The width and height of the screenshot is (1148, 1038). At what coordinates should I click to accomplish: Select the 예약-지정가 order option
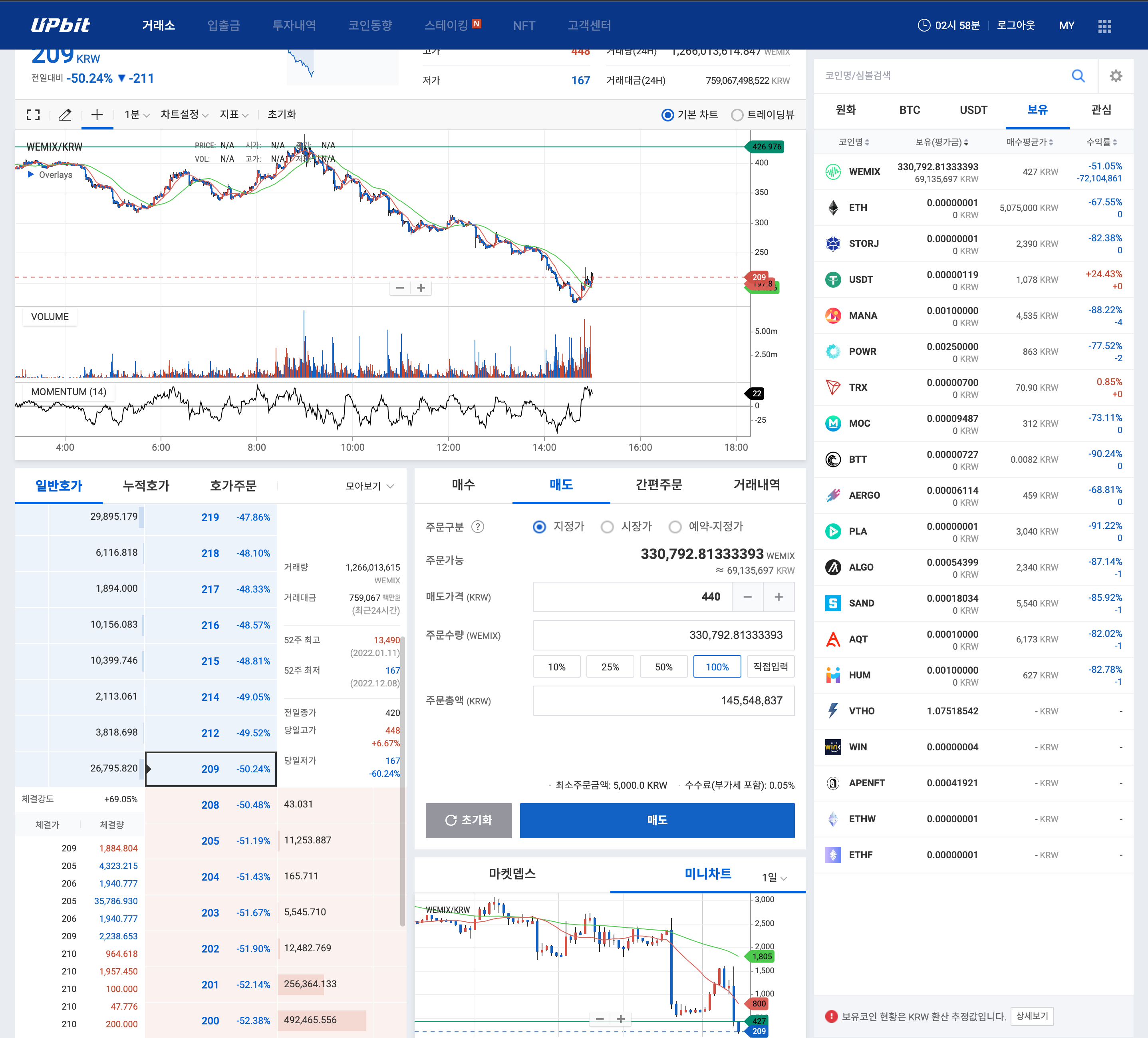click(675, 527)
